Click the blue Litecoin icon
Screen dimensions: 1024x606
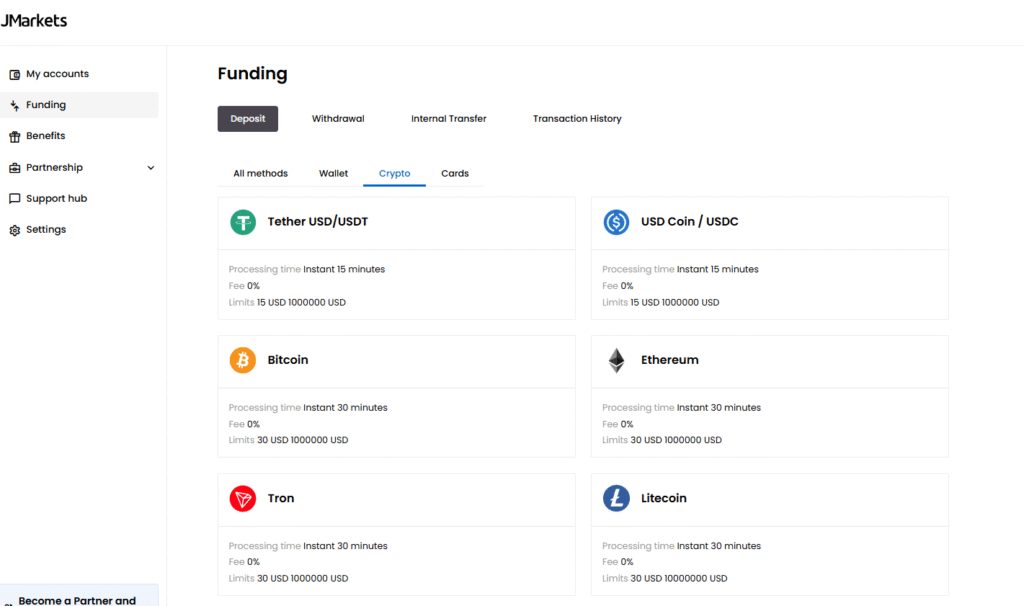[x=616, y=498]
